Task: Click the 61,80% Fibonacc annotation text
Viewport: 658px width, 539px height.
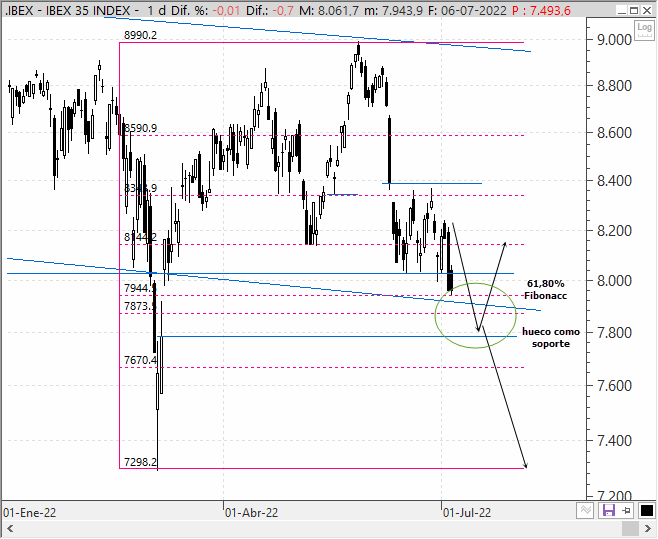Action: [x=546, y=290]
